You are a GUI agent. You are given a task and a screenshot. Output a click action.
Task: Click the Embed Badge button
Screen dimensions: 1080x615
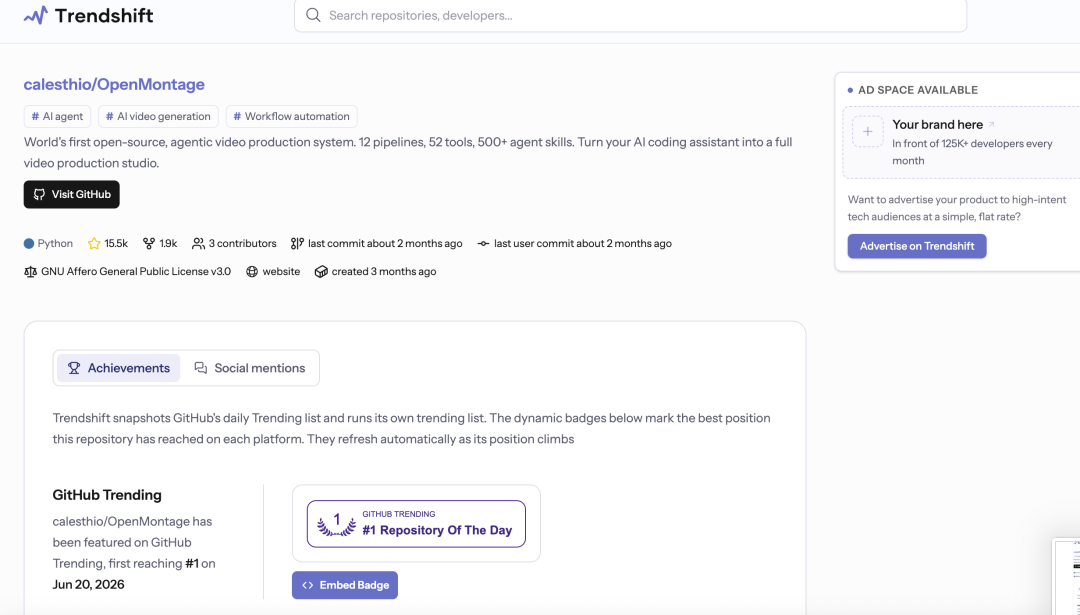(345, 585)
